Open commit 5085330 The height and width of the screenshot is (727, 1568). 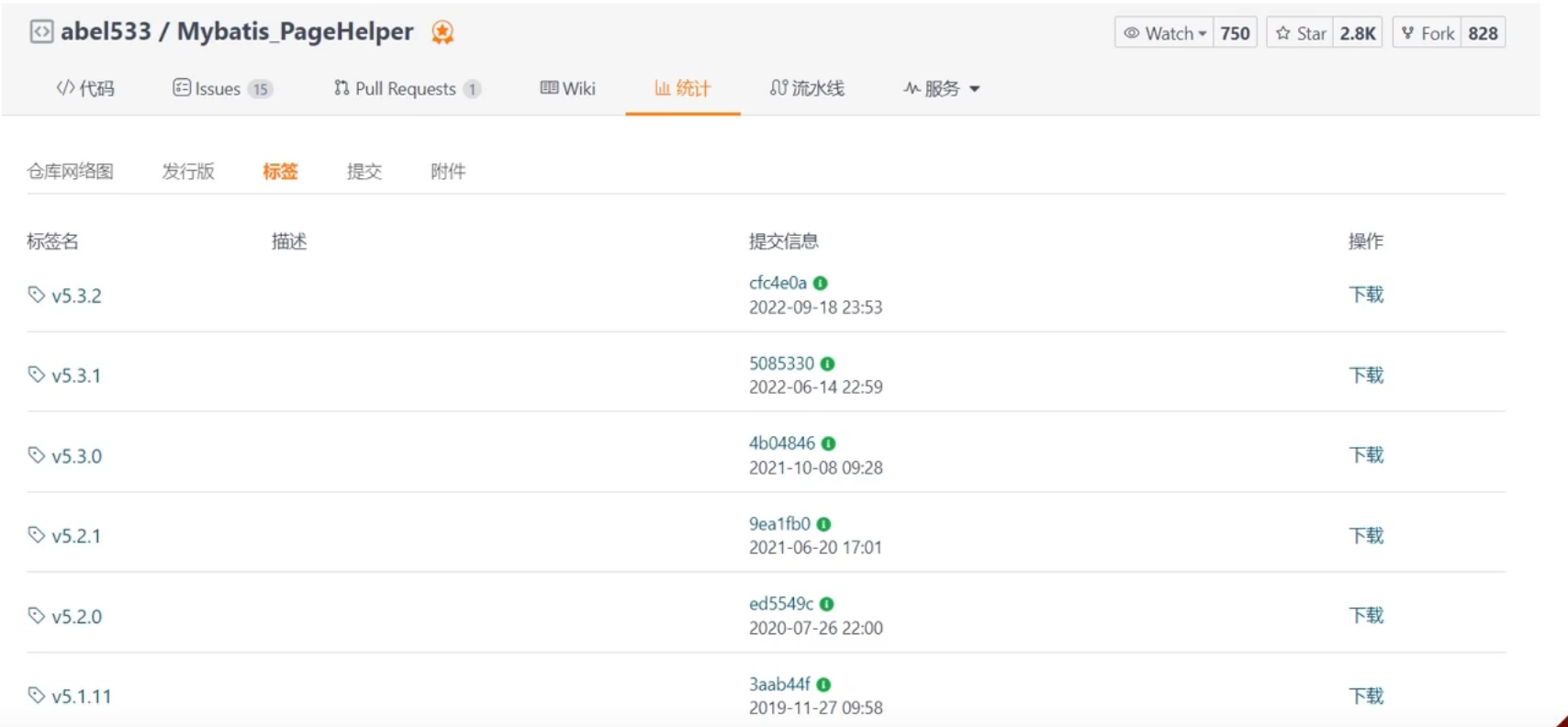coord(781,363)
